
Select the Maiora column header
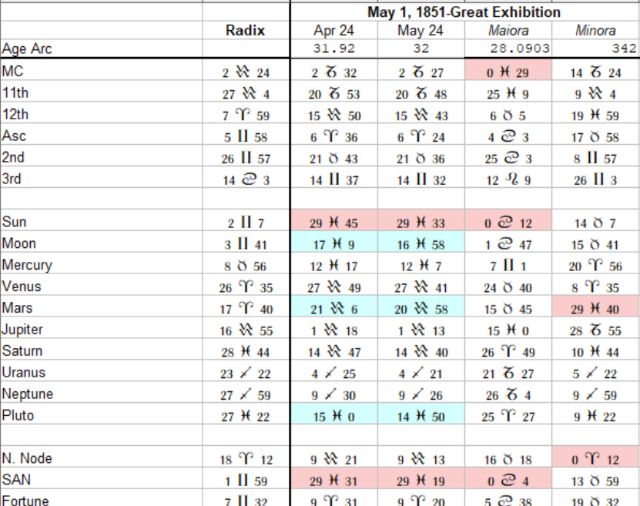(508, 31)
